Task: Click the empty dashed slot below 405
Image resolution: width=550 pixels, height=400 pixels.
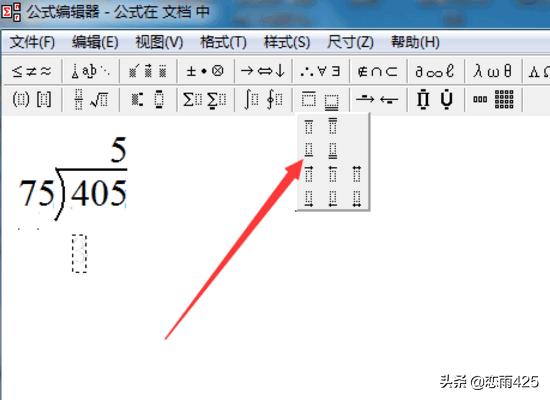Action: (79, 253)
